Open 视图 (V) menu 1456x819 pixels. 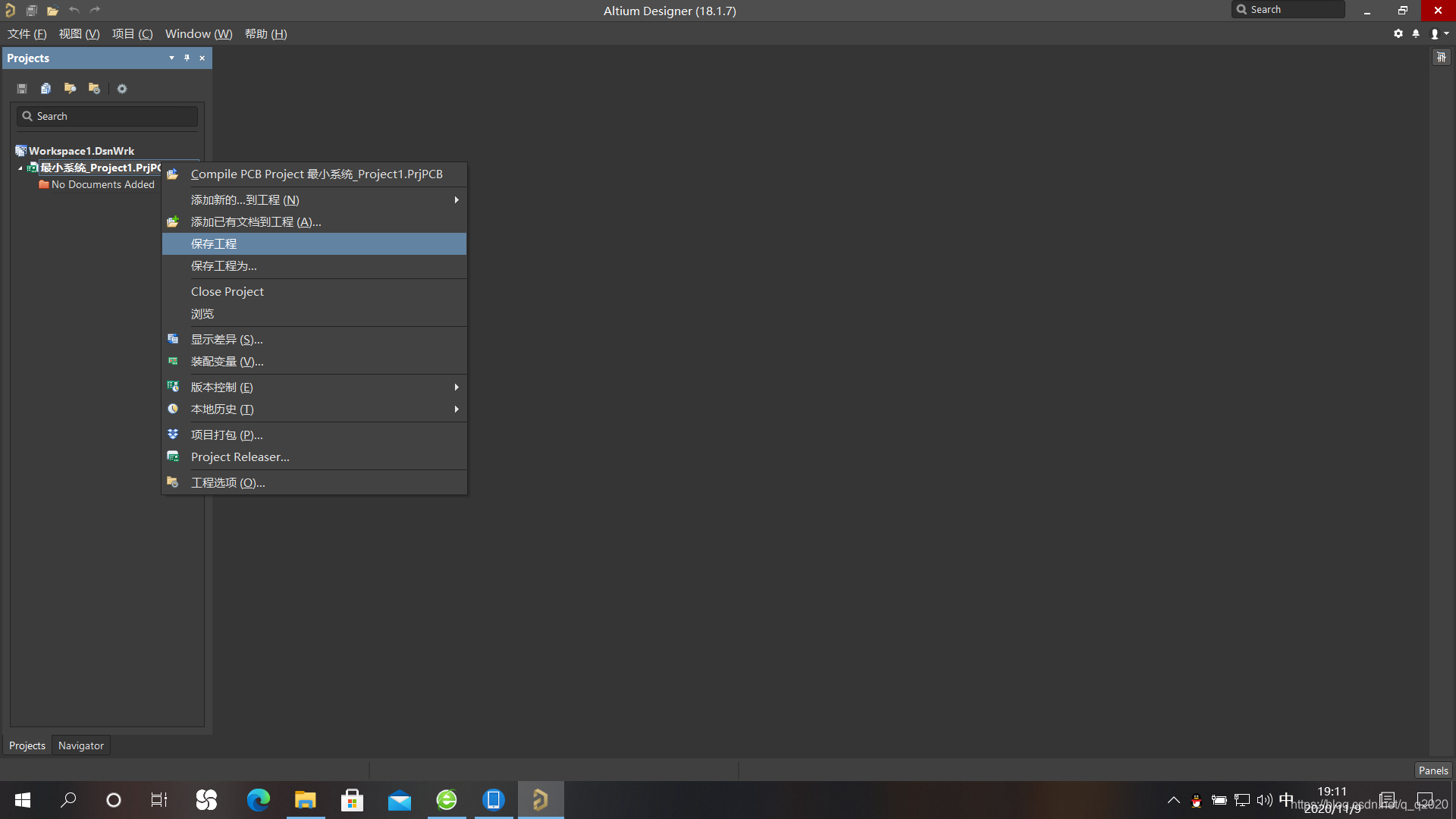coord(80,33)
